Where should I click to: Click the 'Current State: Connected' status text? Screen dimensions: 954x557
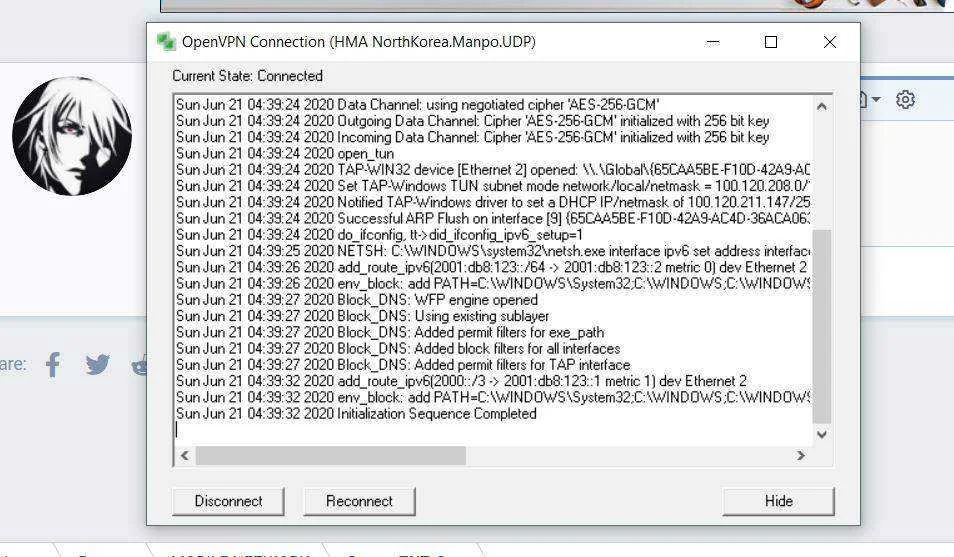(x=248, y=76)
